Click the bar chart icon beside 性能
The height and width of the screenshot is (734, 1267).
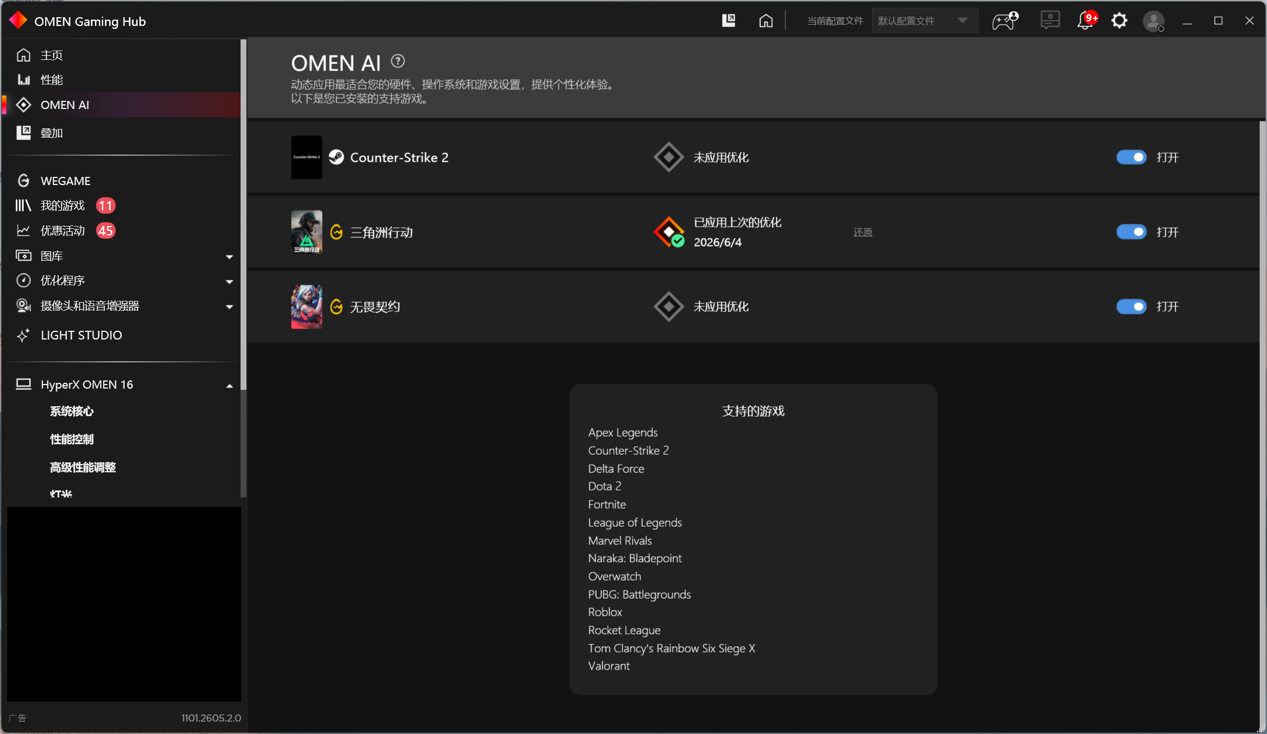(23, 80)
